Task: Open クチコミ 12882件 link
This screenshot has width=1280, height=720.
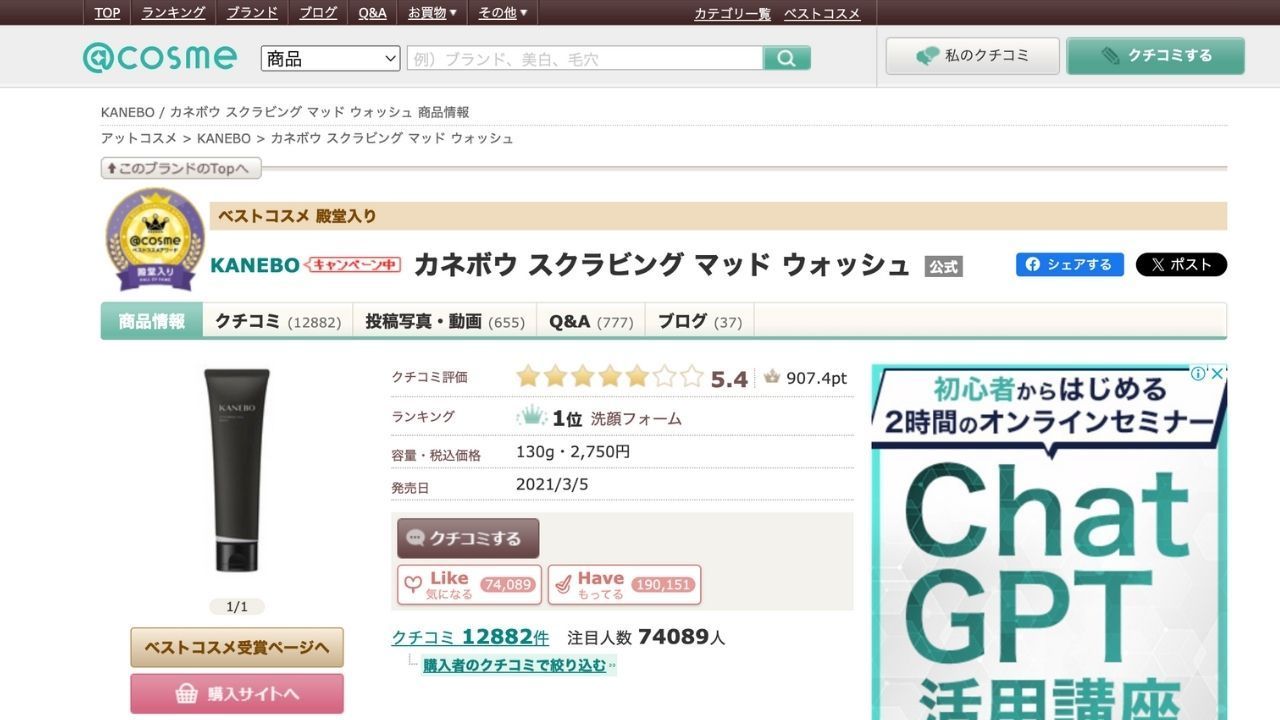Action: pyautogui.click(x=470, y=637)
